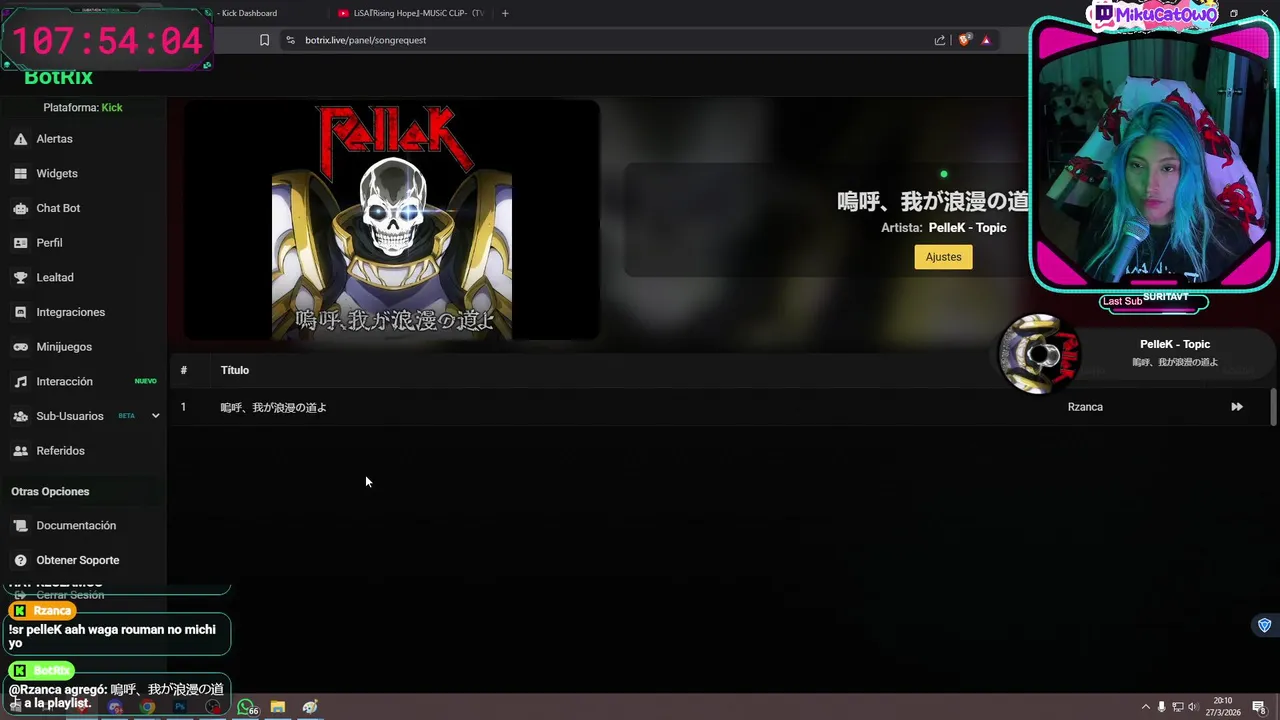View site information icon beside URL

pyautogui.click(x=290, y=40)
